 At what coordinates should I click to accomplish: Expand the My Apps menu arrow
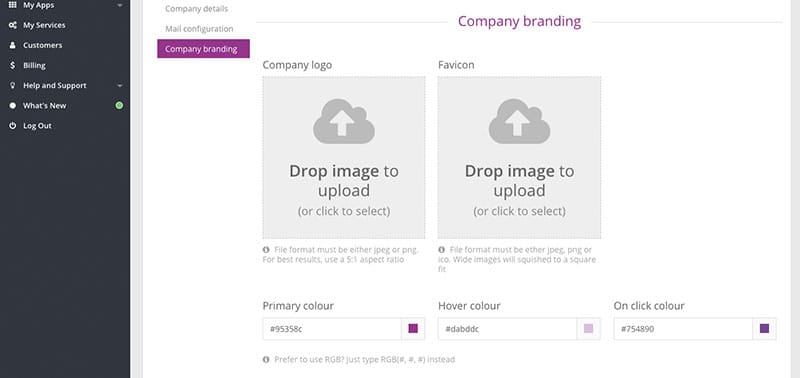tap(119, 6)
